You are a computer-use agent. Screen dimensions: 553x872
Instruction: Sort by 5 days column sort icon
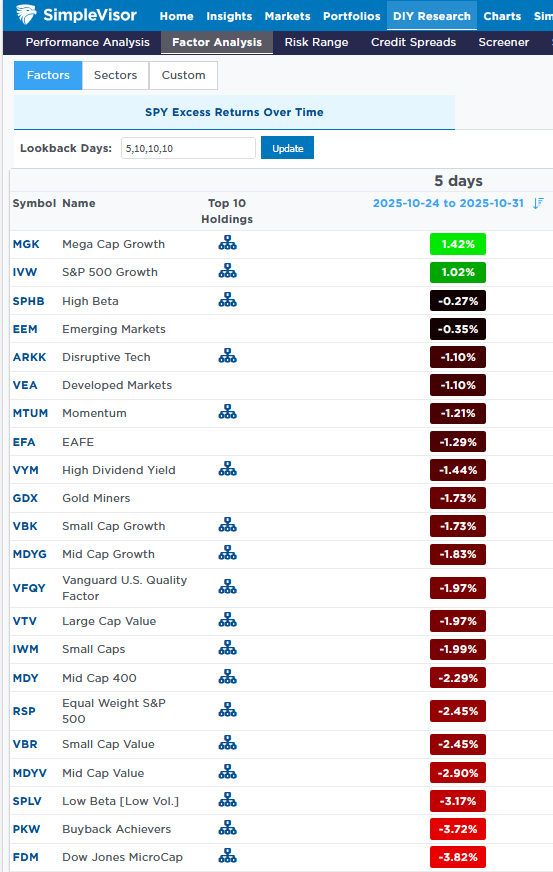tap(538, 203)
